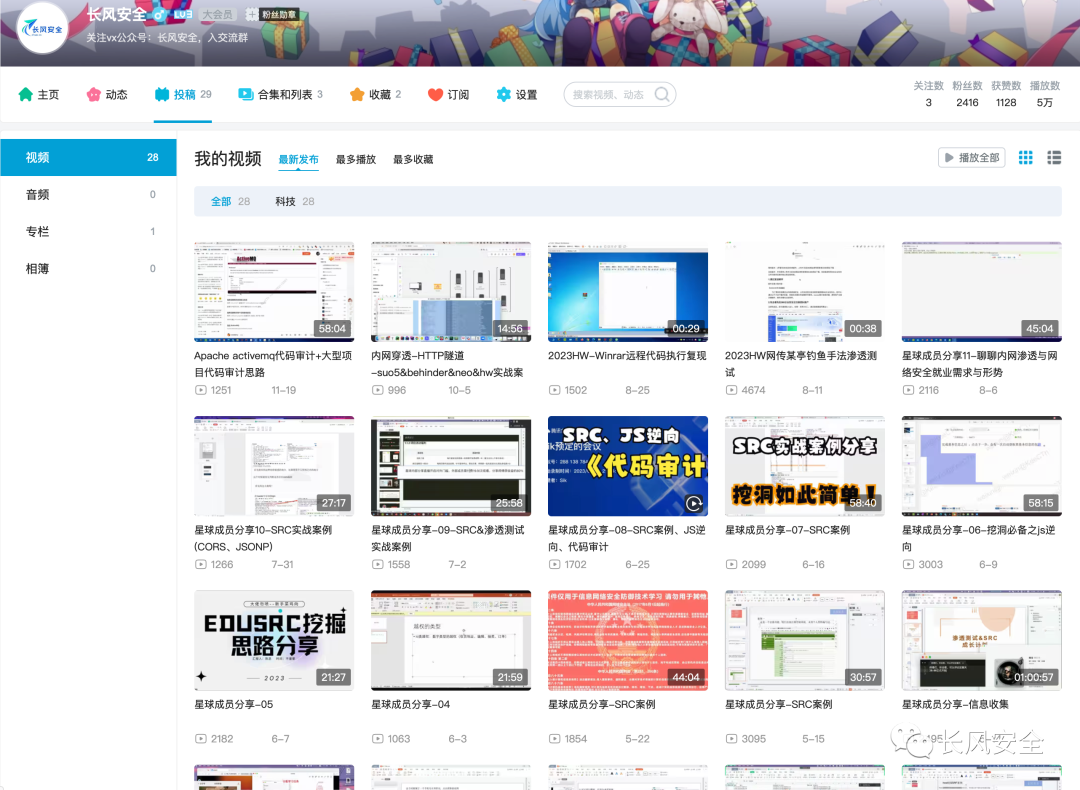Screen dimensions: 1080x790
Task: Open 星球成员分享-09 video thumbnail
Action: point(451,466)
